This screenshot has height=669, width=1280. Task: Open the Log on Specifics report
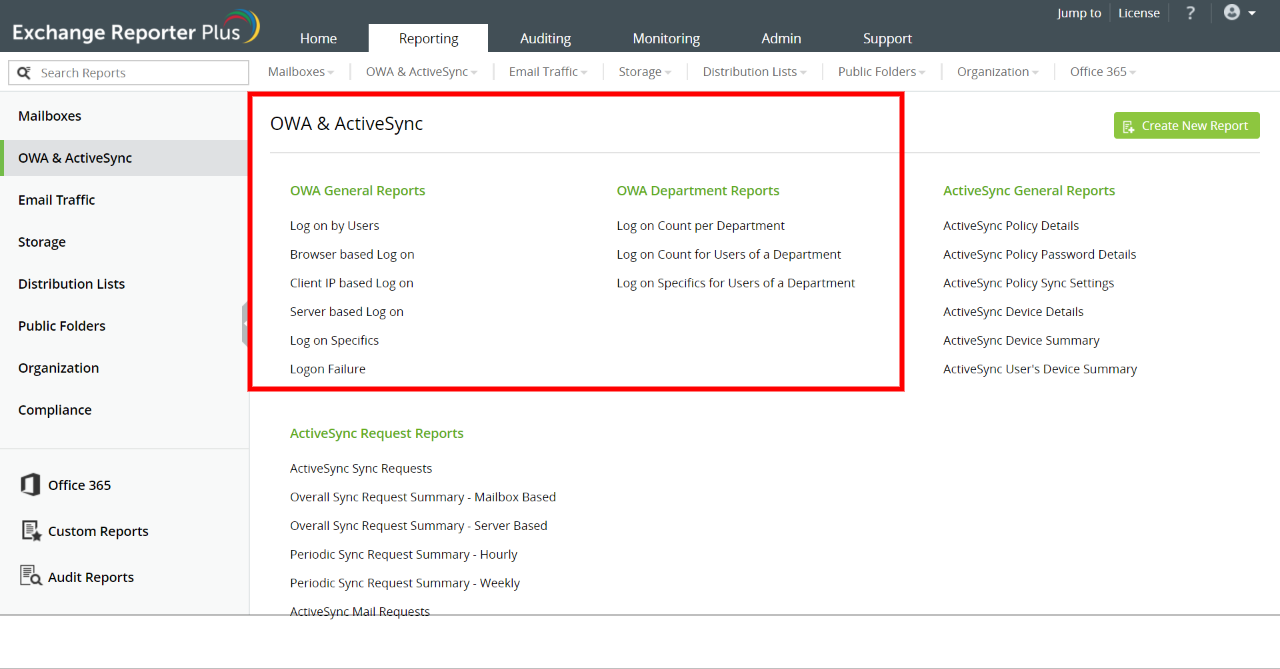click(x=334, y=341)
